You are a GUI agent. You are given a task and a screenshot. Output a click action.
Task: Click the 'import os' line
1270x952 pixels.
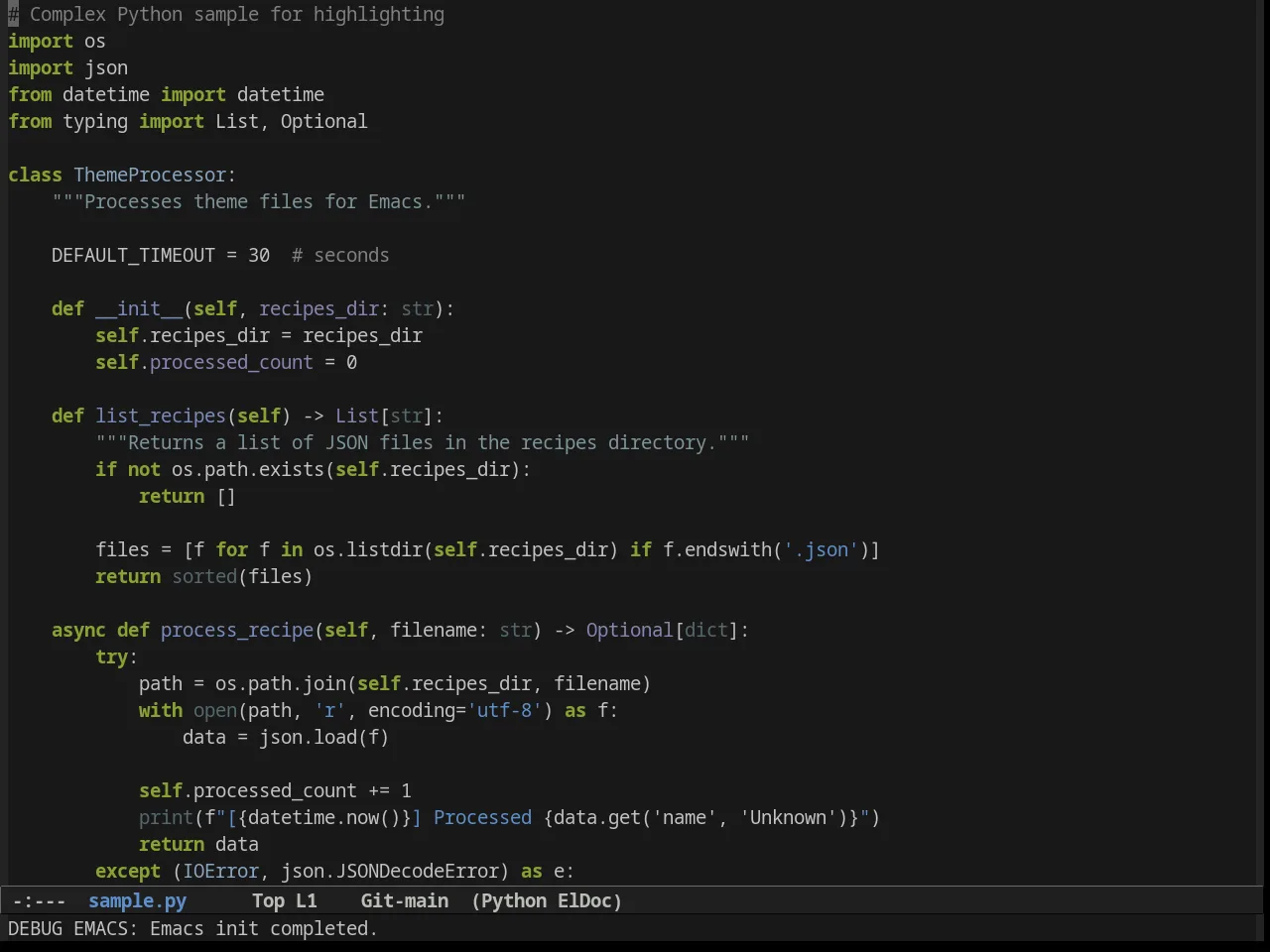coord(57,41)
